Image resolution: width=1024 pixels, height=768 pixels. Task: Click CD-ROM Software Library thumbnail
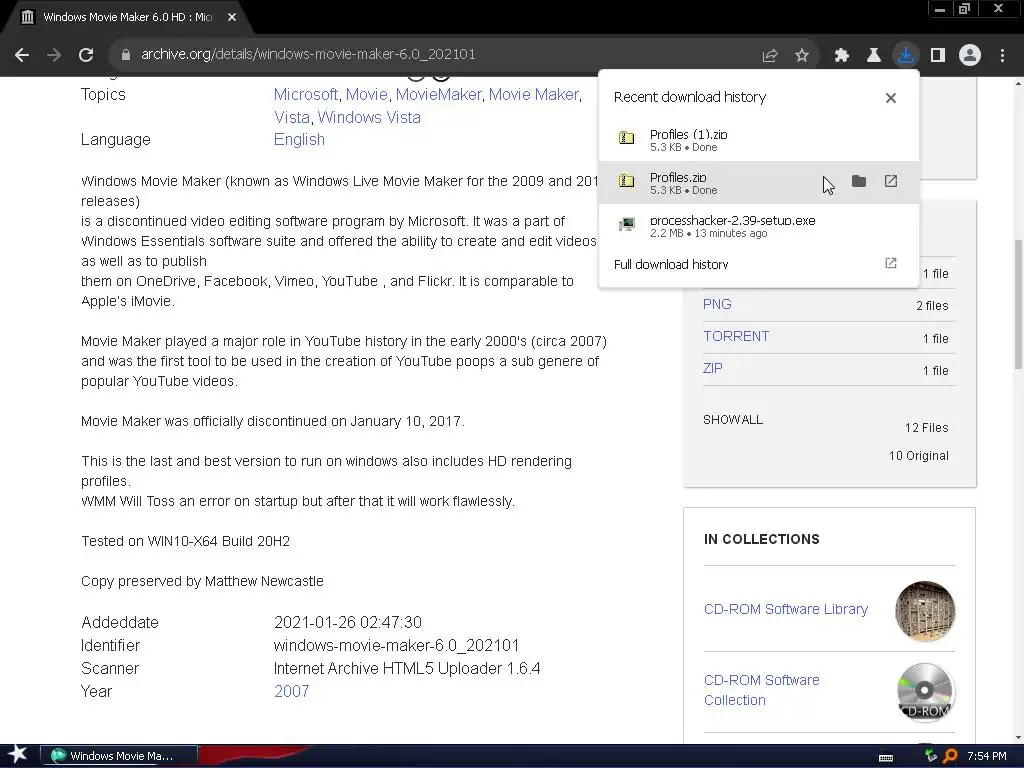pos(925,611)
